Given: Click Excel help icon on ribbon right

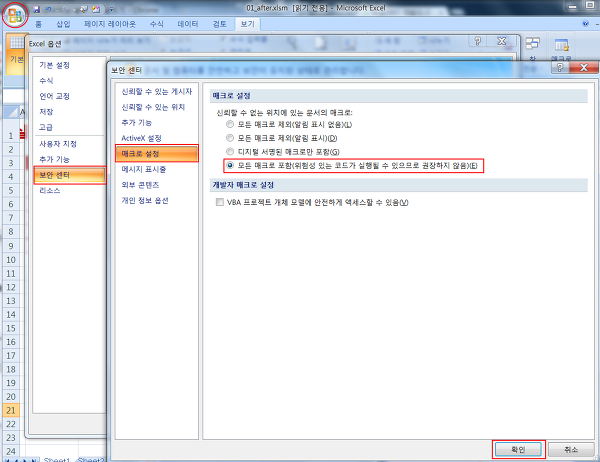Looking at the screenshot, I should click(x=585, y=24).
